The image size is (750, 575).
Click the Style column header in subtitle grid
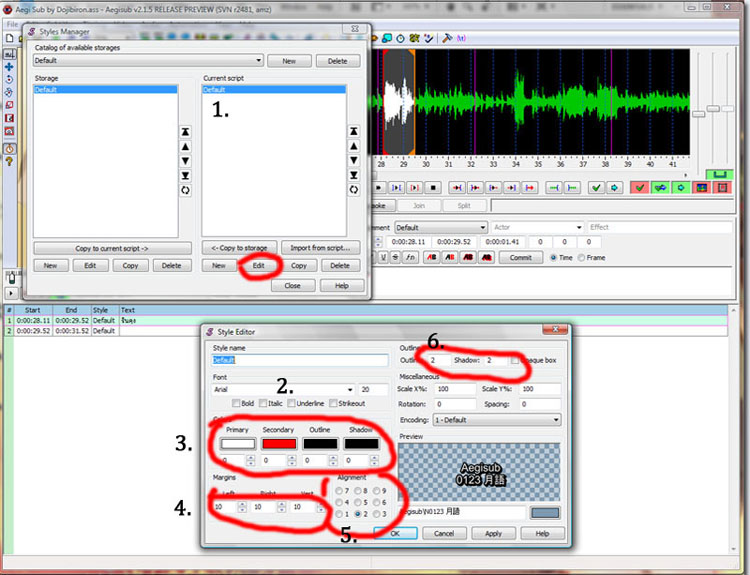click(x=105, y=310)
